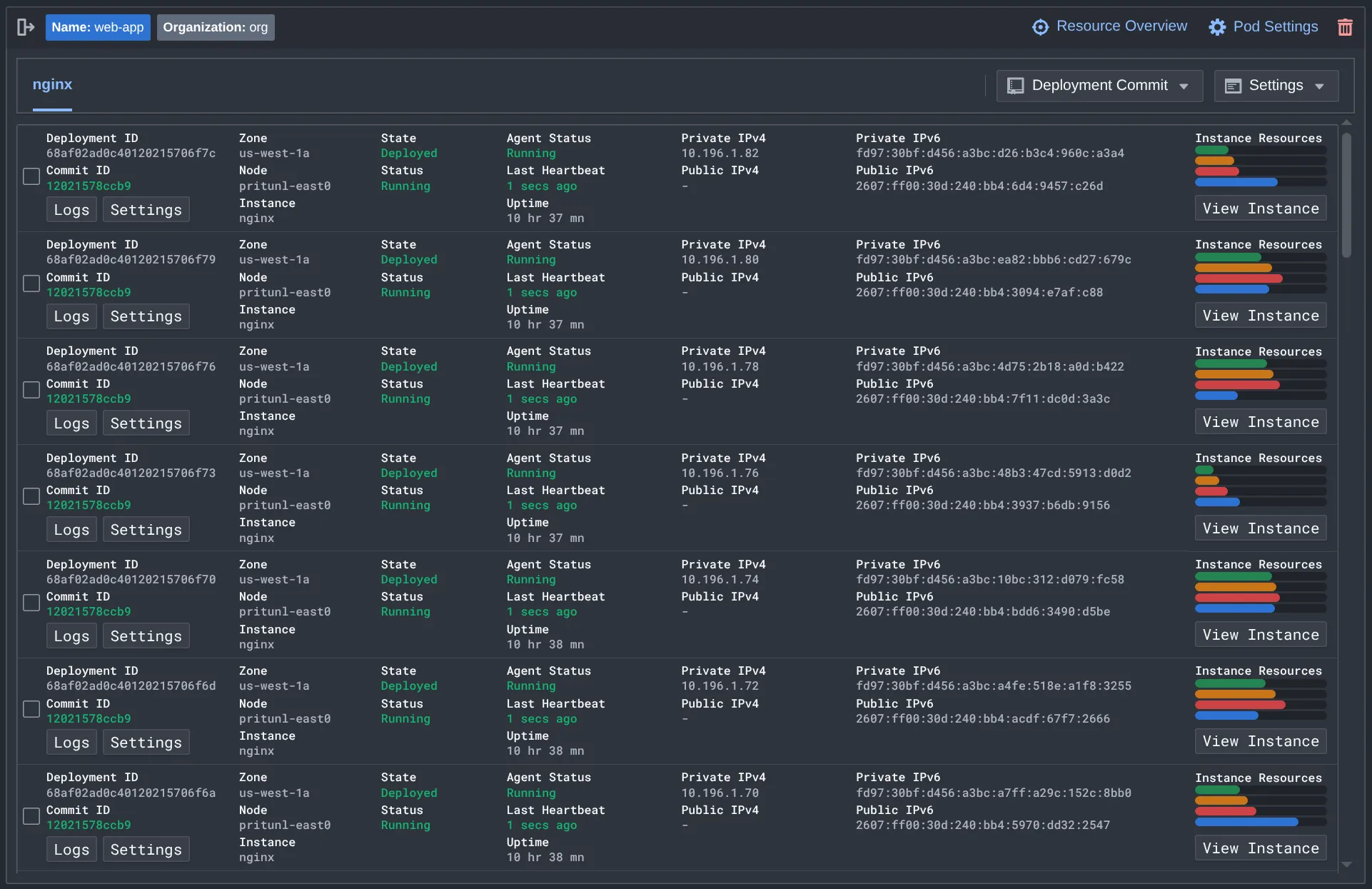
Task: Click the red trash delete icon
Action: coord(1345,27)
